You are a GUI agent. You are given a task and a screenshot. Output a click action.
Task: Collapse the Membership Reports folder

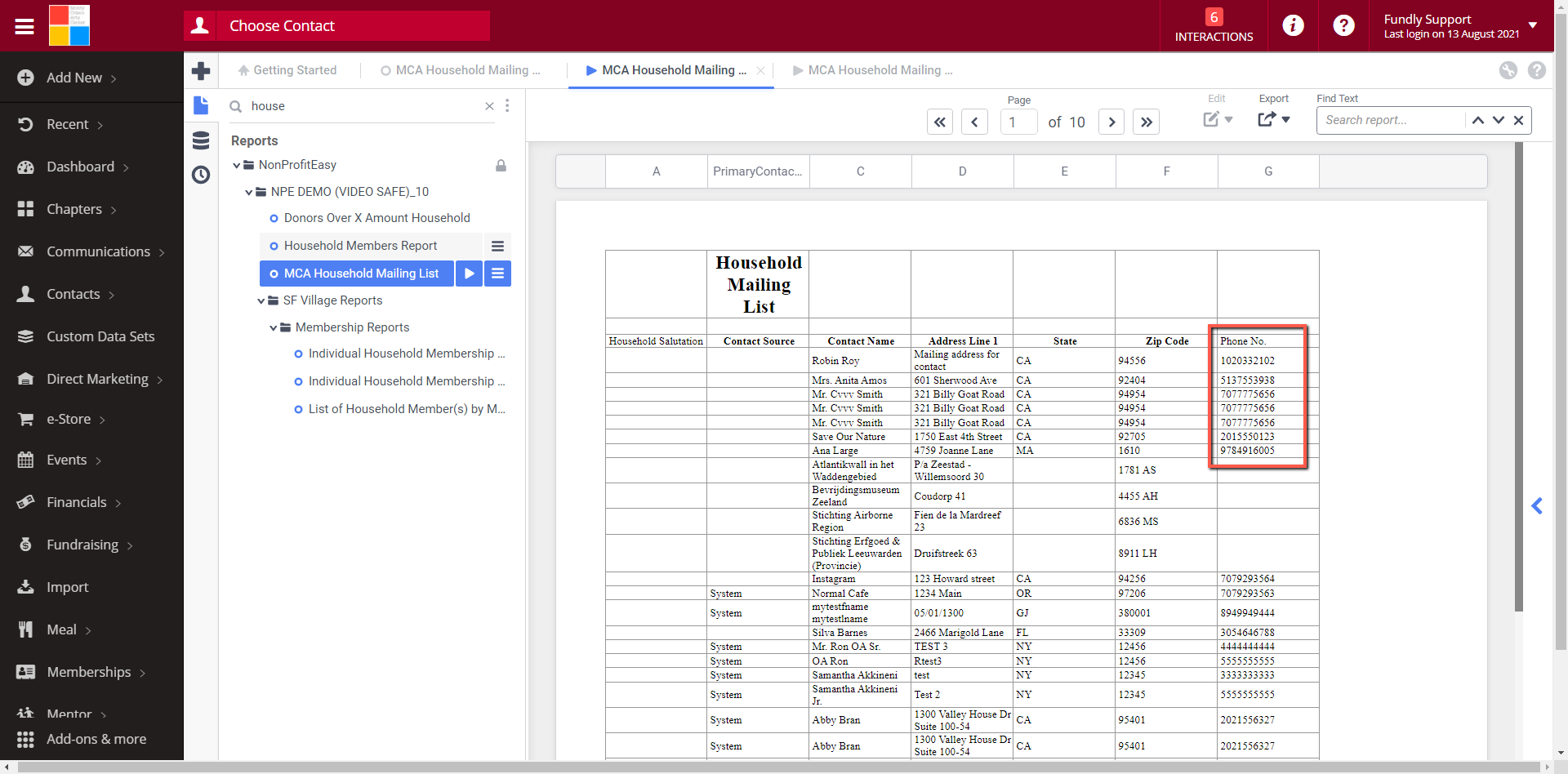(274, 327)
